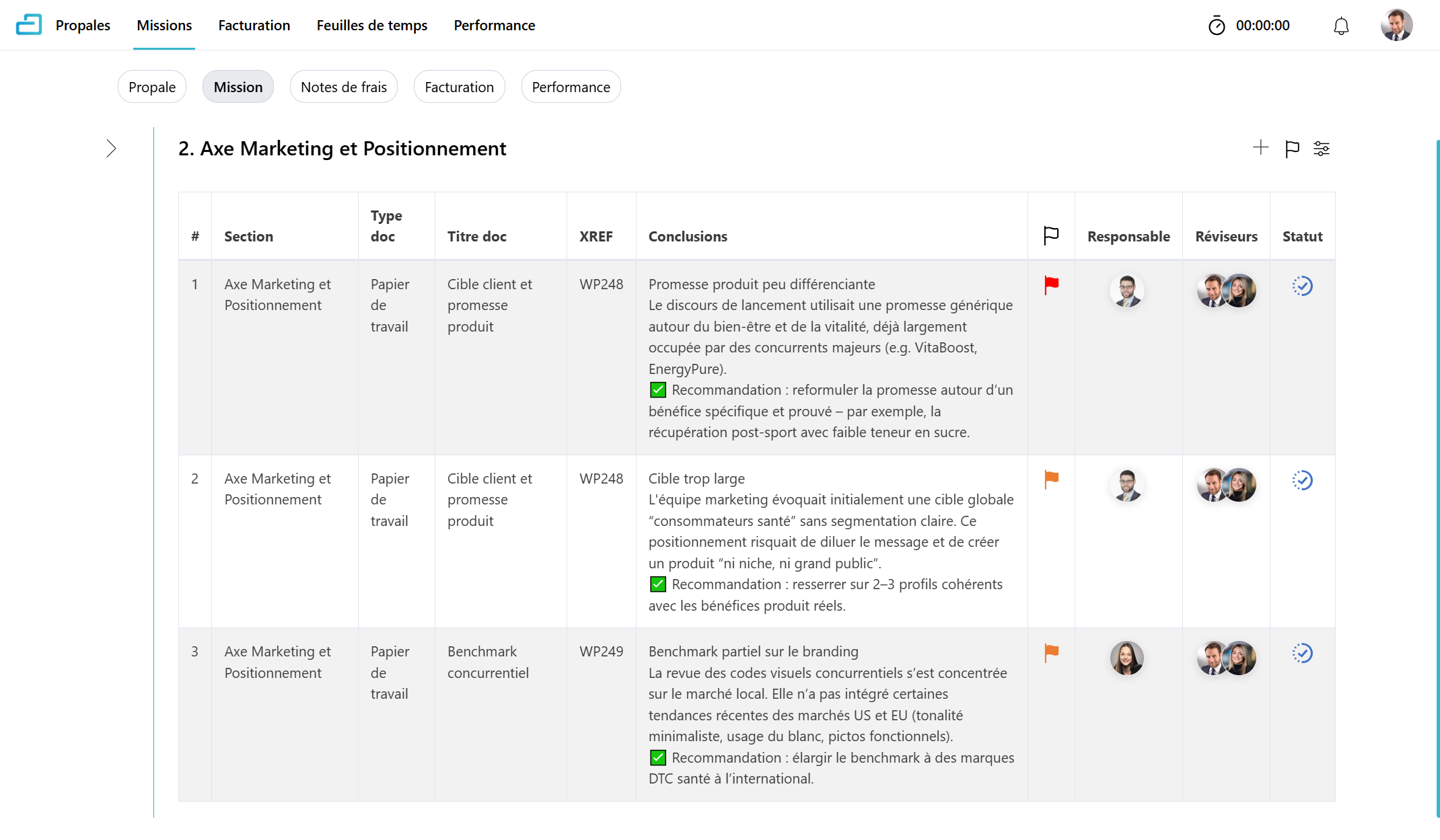
Task: Start the stopwatch timer icon
Action: coord(1217,26)
